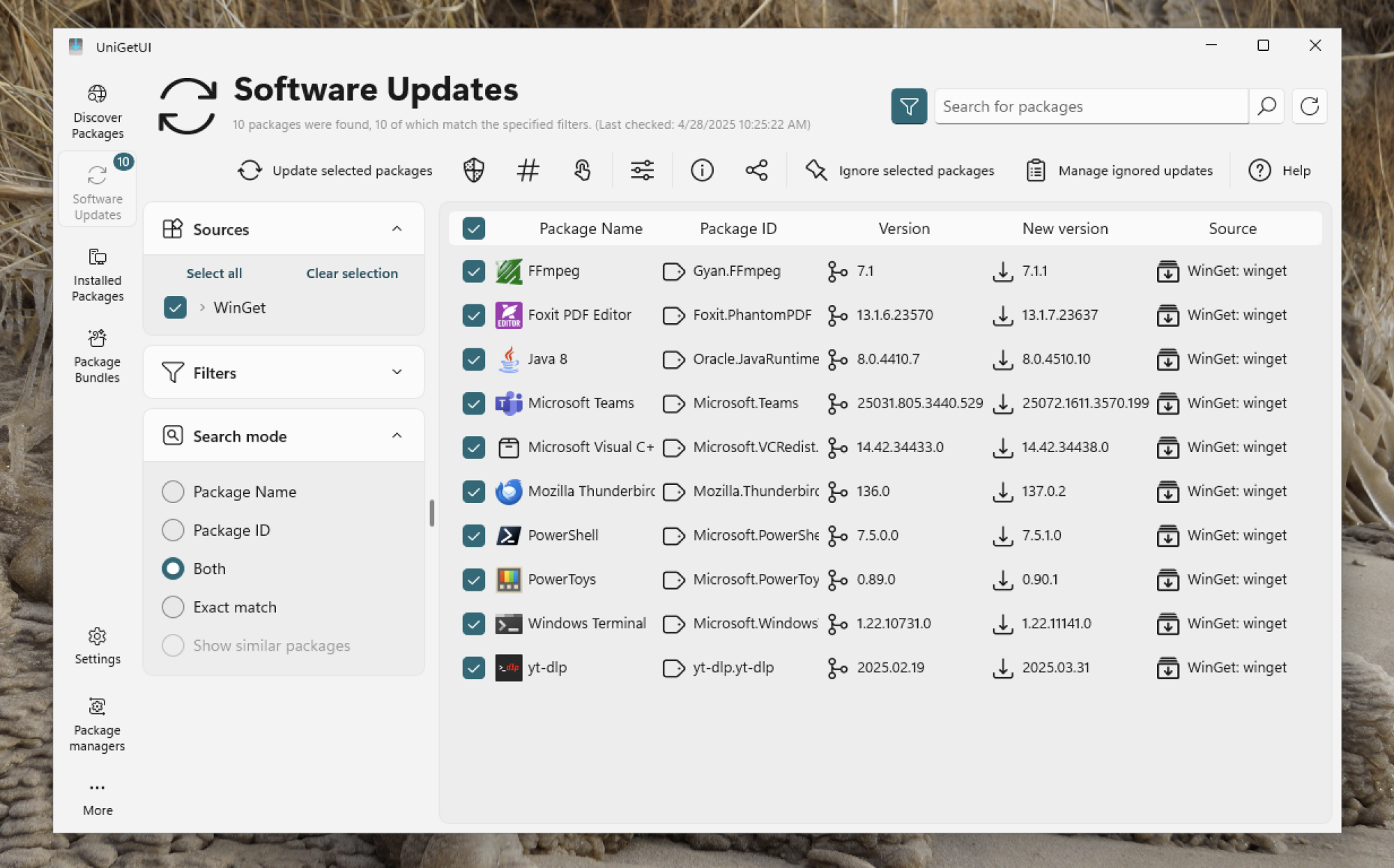Click Update selected packages
This screenshot has width=1394, height=868.
(335, 170)
